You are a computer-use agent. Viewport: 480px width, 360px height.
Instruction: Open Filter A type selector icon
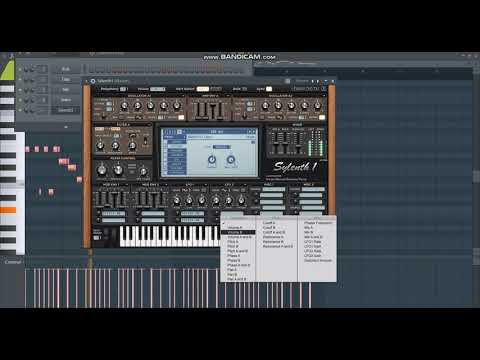[x=133, y=135]
